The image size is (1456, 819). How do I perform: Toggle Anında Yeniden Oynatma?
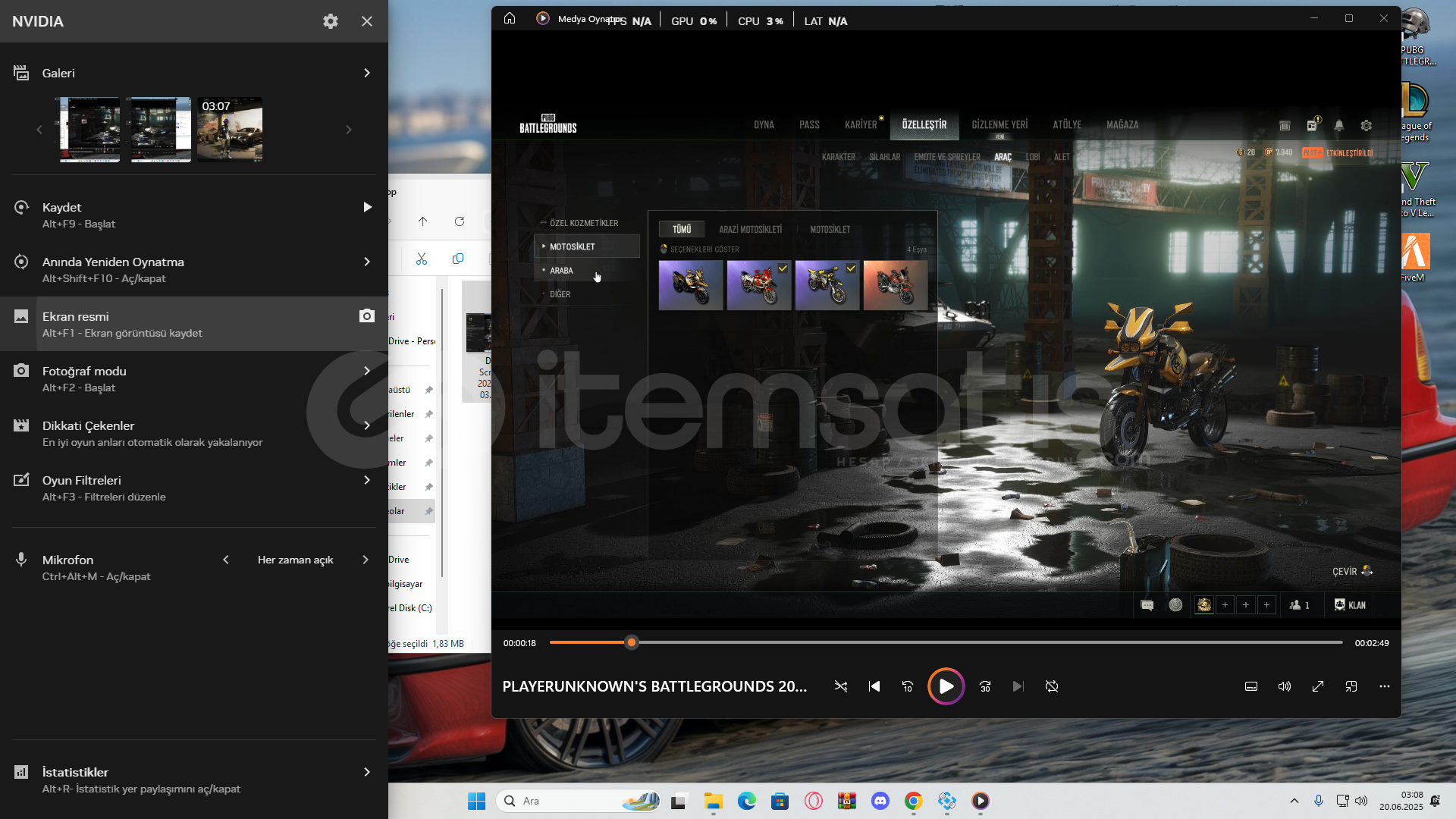pos(194,269)
